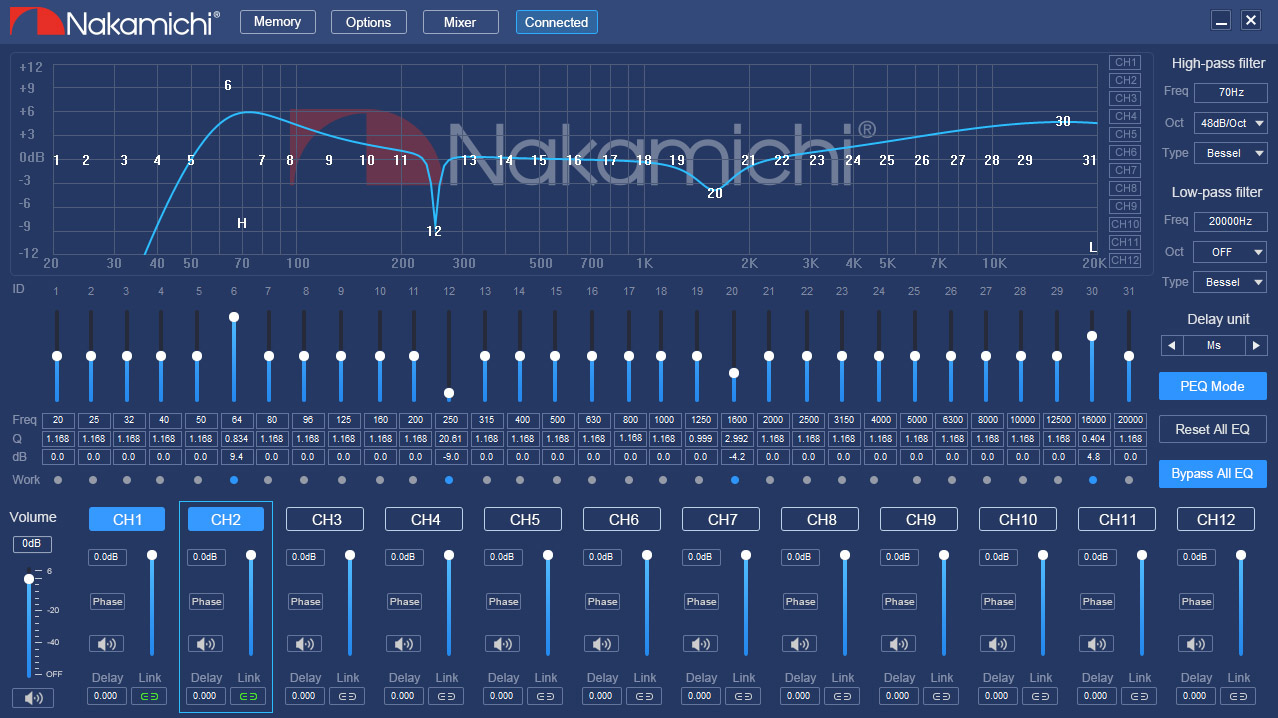
Task: Select CH12 in graph channel list
Action: pyautogui.click(x=1125, y=260)
